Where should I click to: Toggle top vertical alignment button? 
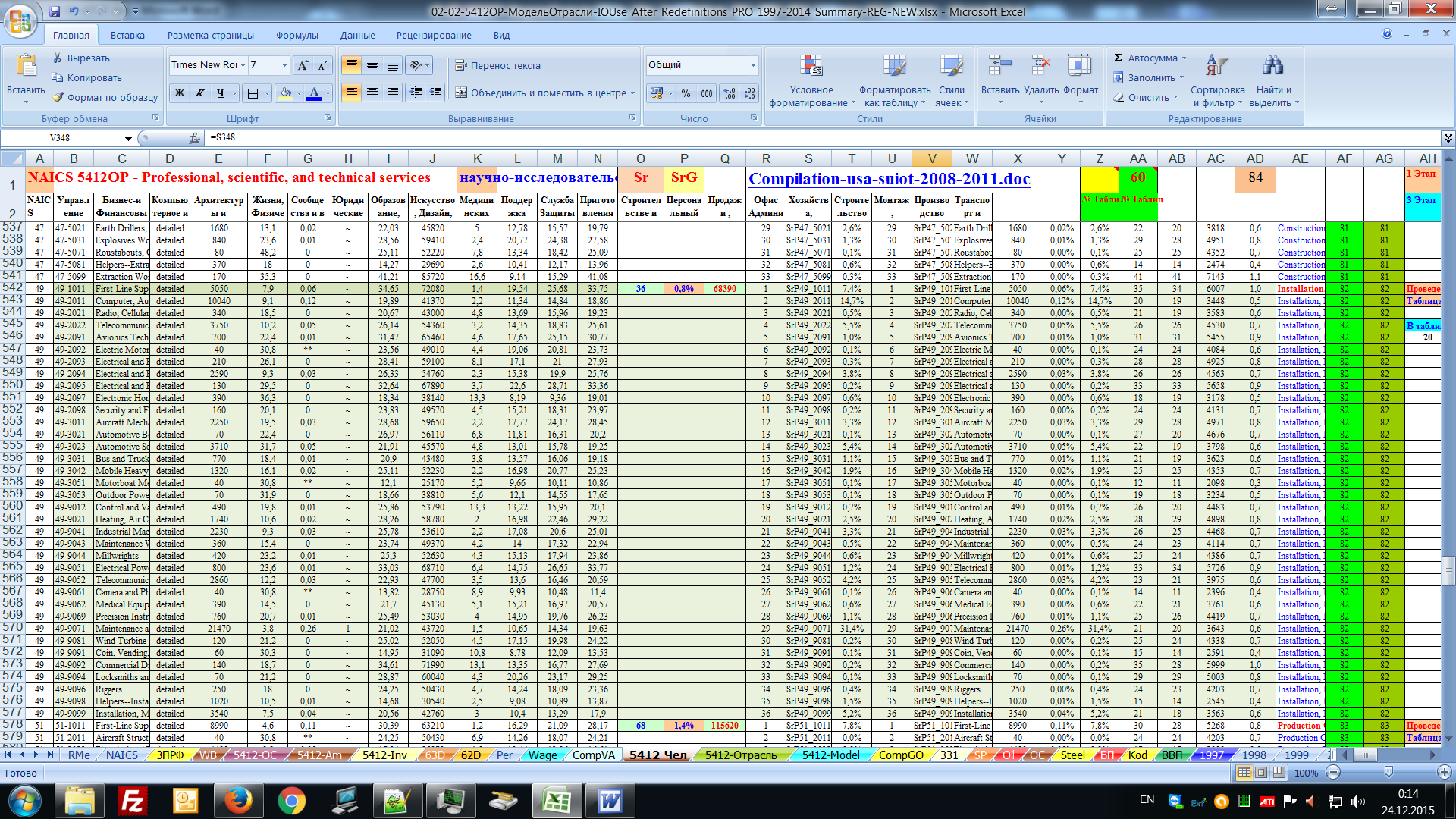coord(351,66)
